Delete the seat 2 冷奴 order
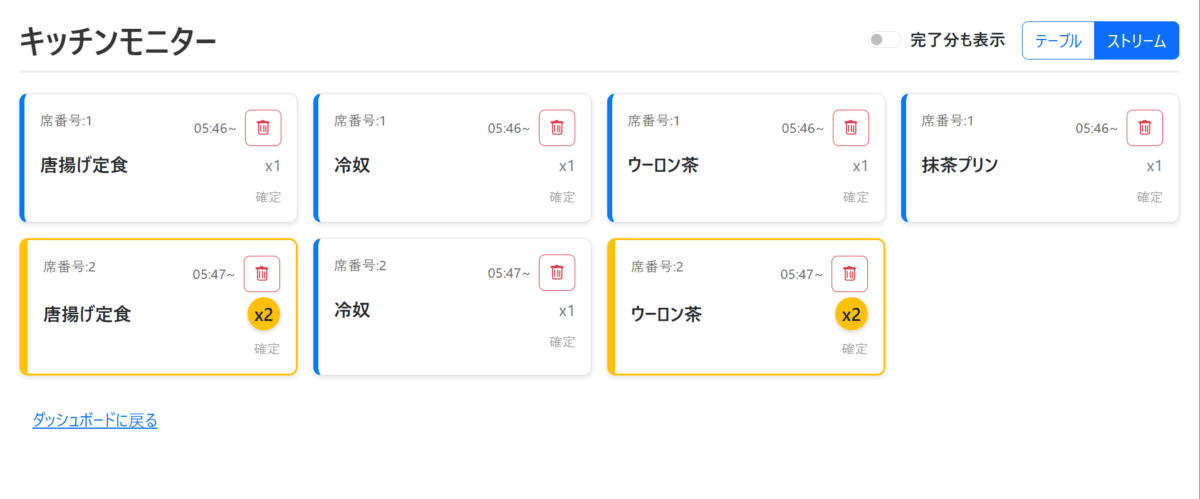Image resolution: width=1200 pixels, height=499 pixels. click(557, 273)
